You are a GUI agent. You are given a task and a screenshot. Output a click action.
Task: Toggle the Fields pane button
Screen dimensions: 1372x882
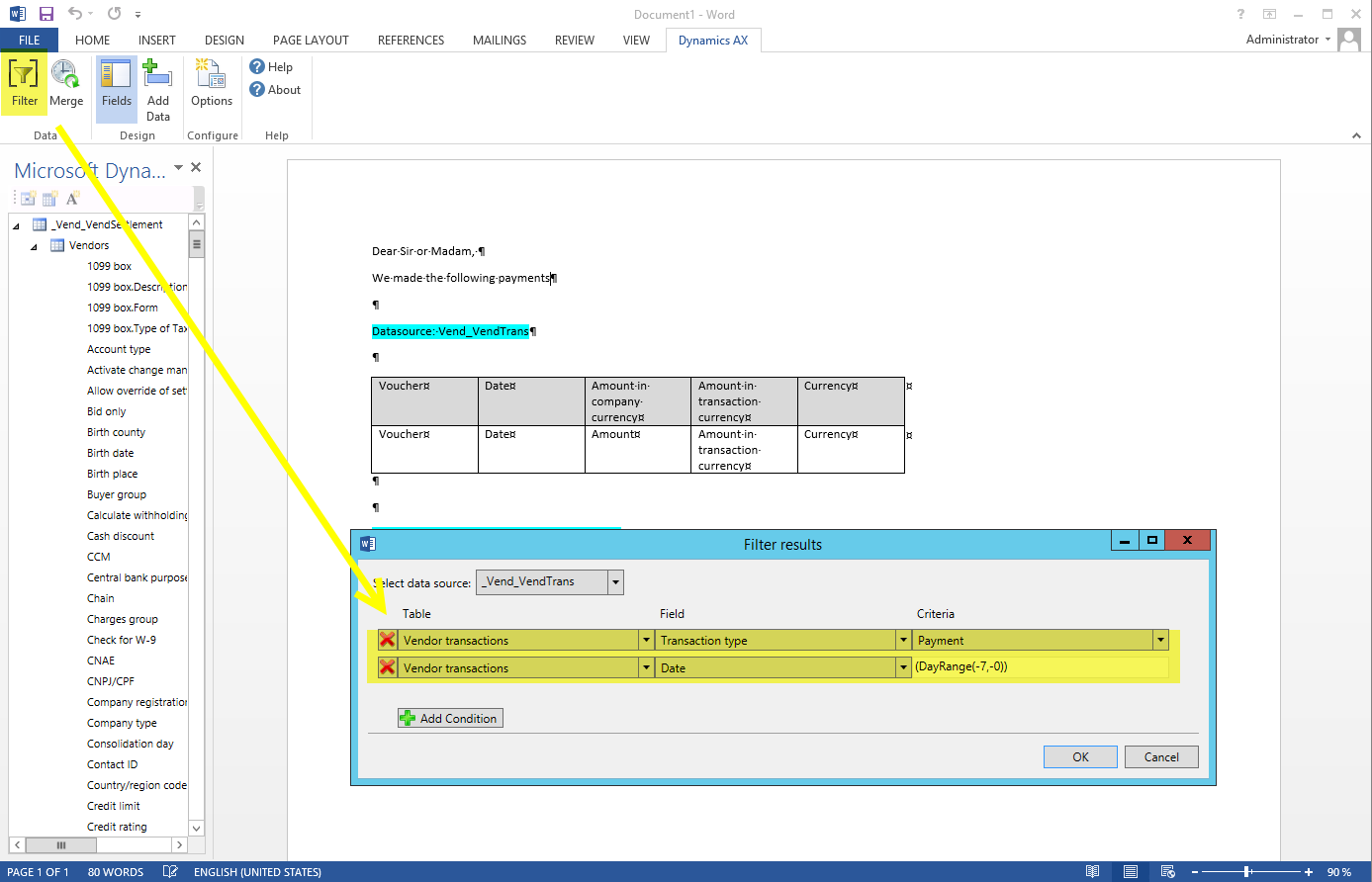[x=117, y=84]
